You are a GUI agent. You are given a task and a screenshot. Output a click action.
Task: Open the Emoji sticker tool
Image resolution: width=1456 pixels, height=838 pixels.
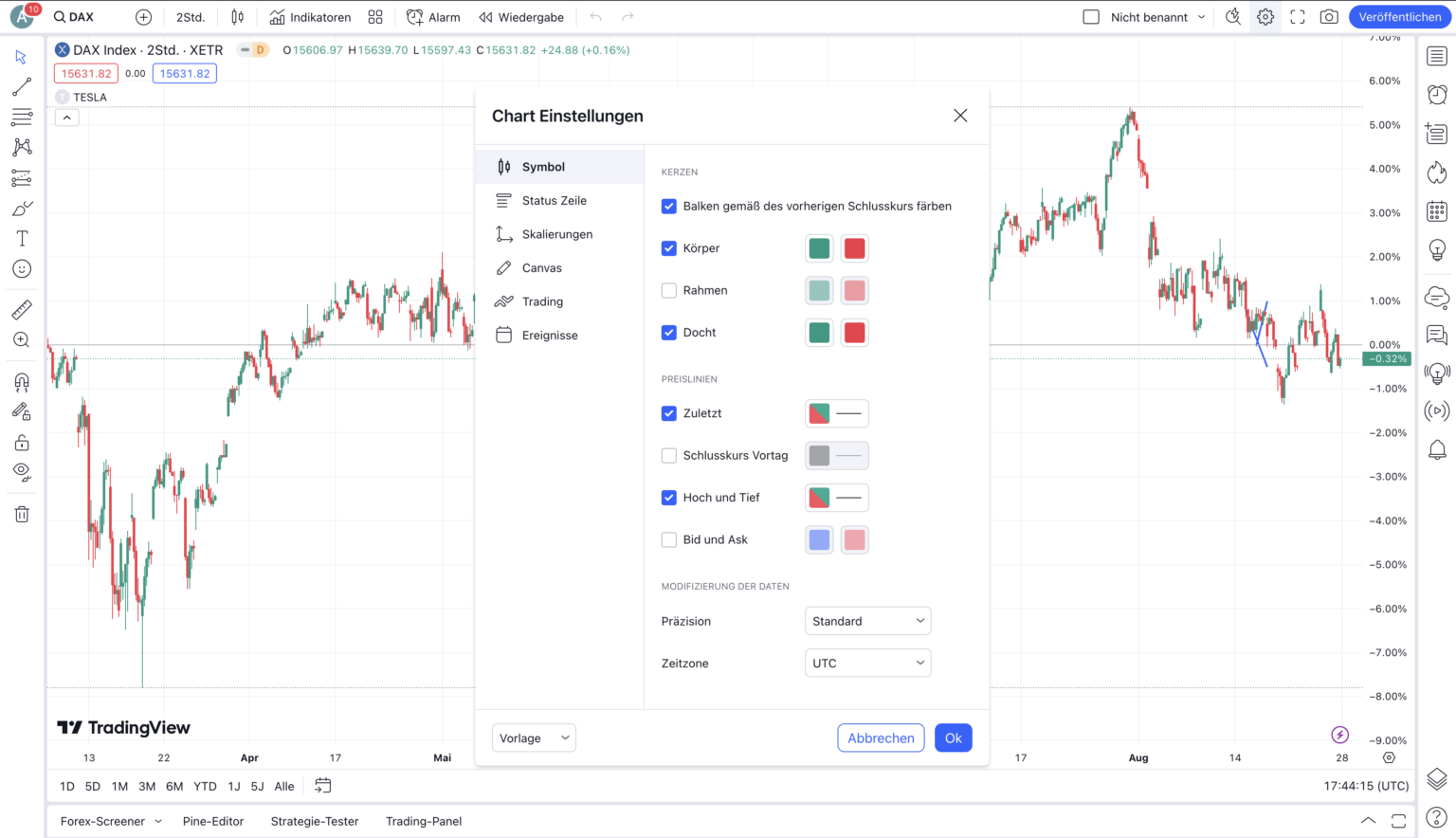point(21,268)
